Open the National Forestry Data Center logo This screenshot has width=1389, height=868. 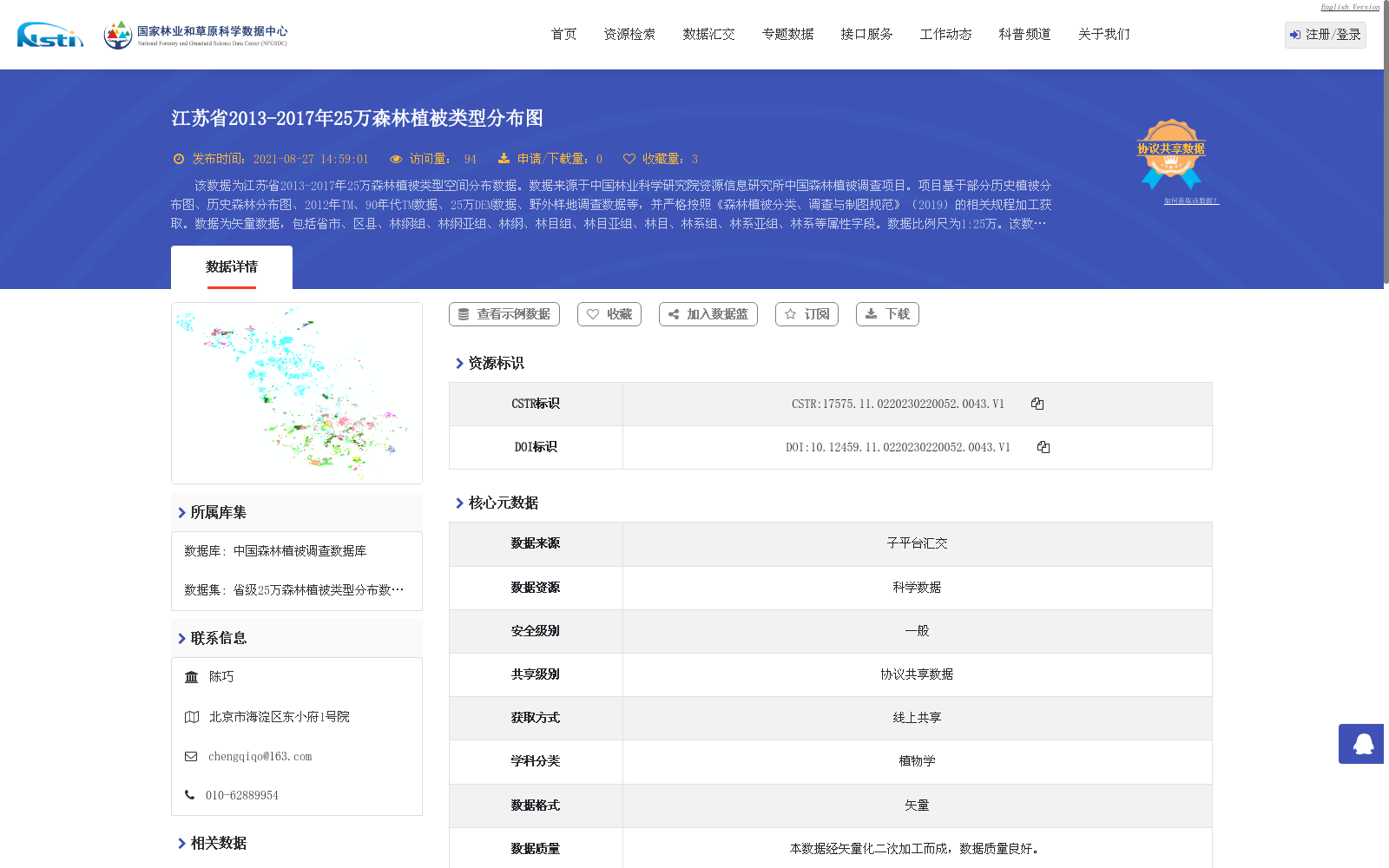[x=195, y=35]
